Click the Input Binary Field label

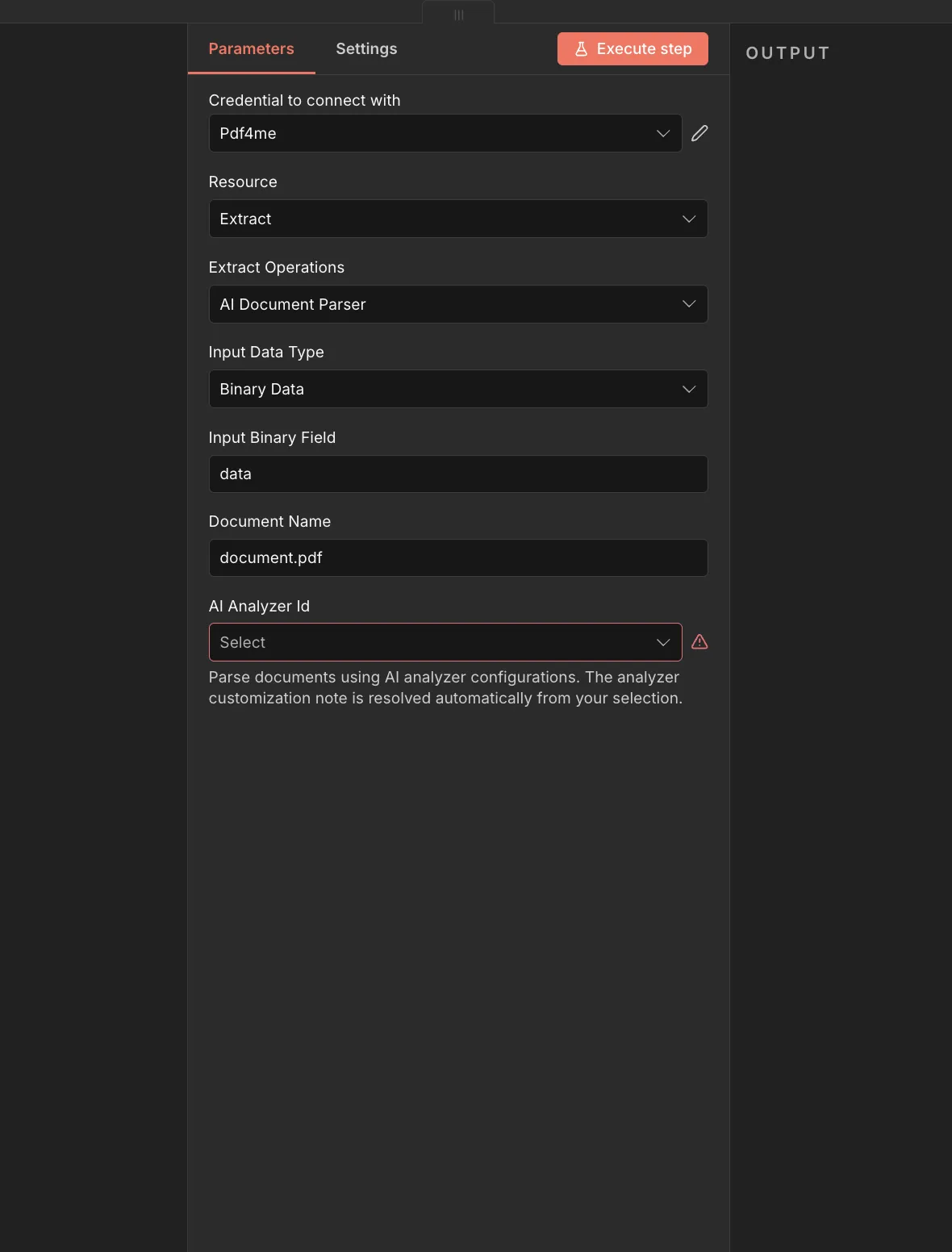click(272, 437)
